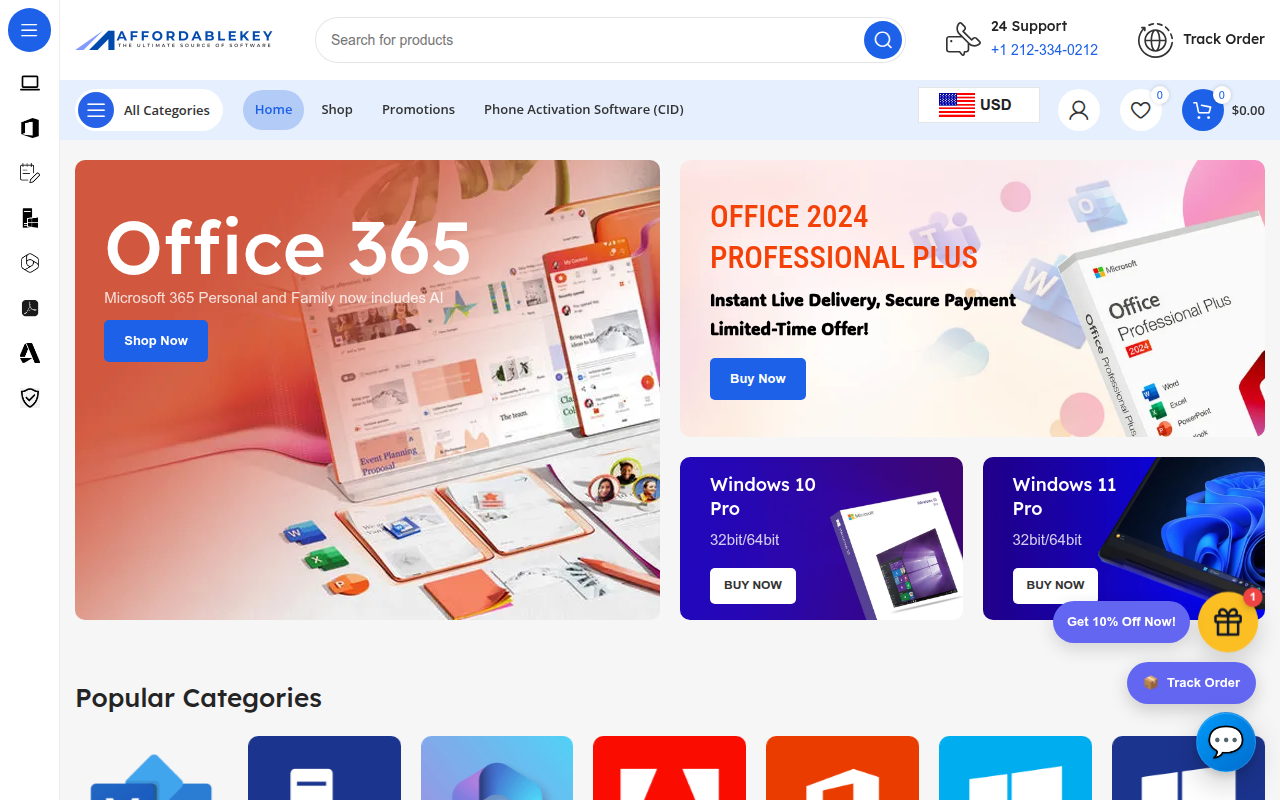1280x800 pixels.
Task: Click the $0.00 cart total
Action: pos(1248,111)
